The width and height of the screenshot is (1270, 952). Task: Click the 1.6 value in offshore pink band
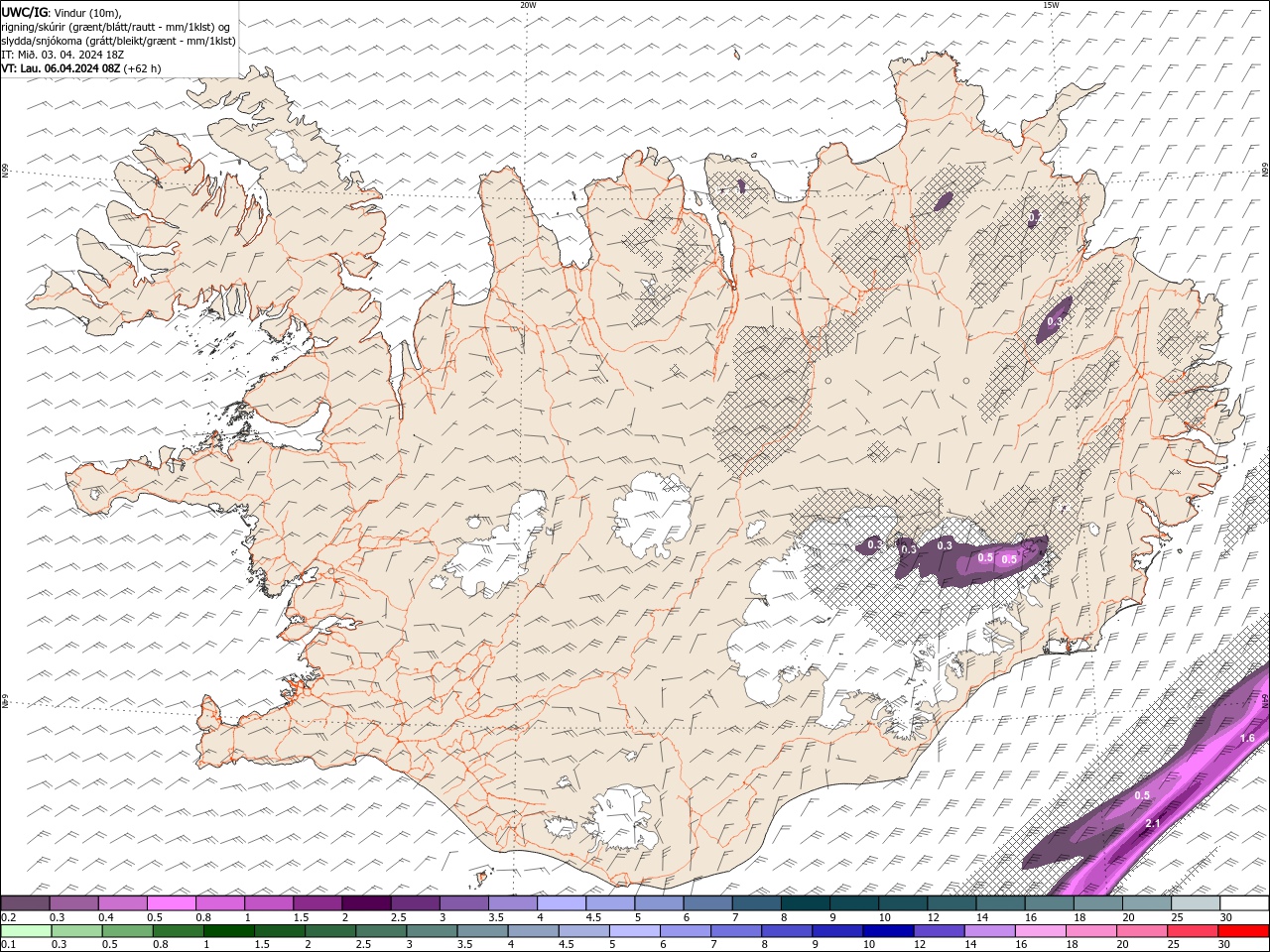pos(1247,739)
